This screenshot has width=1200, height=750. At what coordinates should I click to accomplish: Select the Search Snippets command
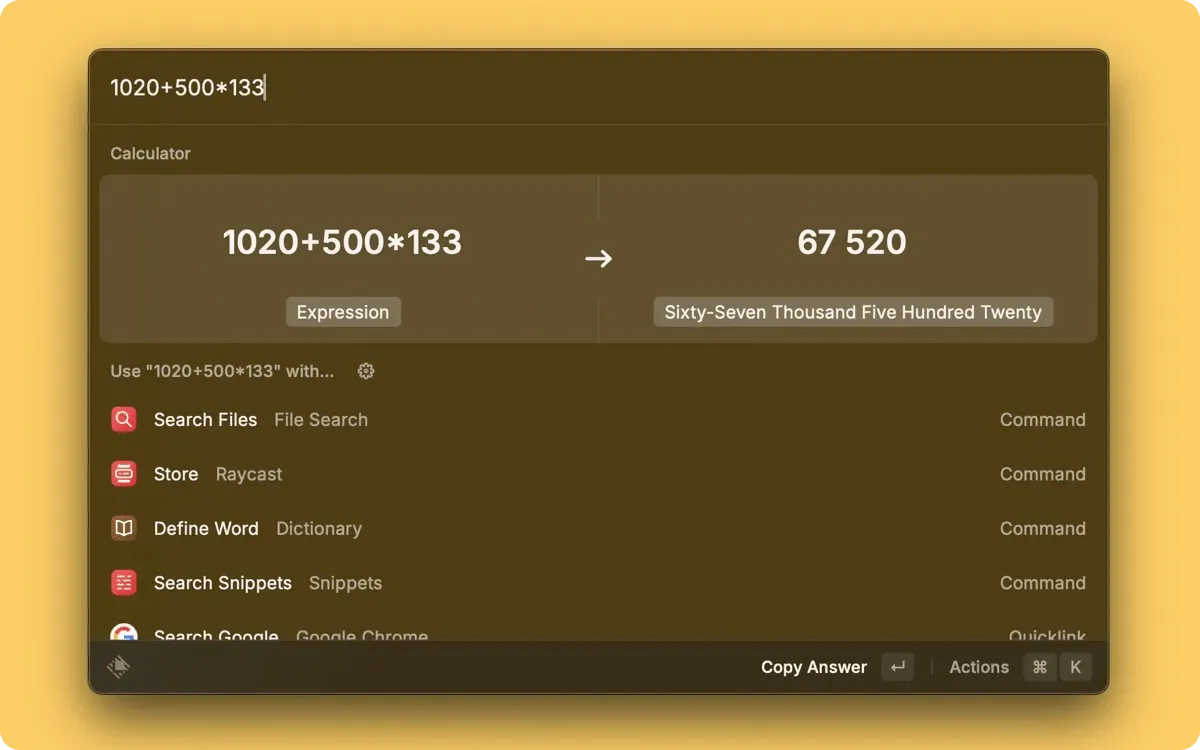pyautogui.click(x=223, y=583)
